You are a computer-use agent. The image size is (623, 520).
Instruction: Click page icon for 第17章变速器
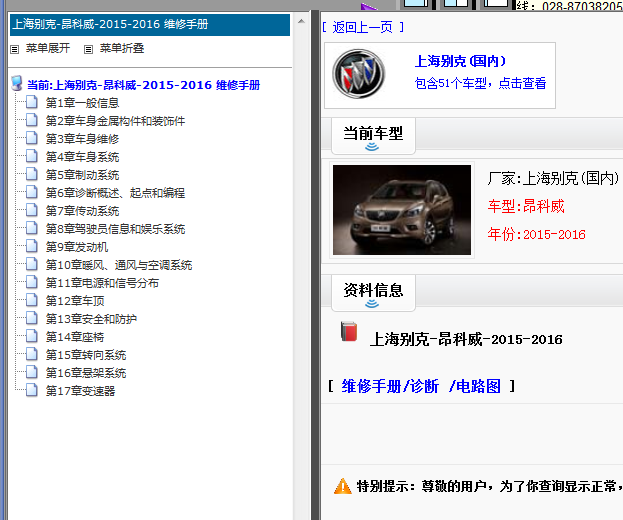pyautogui.click(x=32, y=390)
